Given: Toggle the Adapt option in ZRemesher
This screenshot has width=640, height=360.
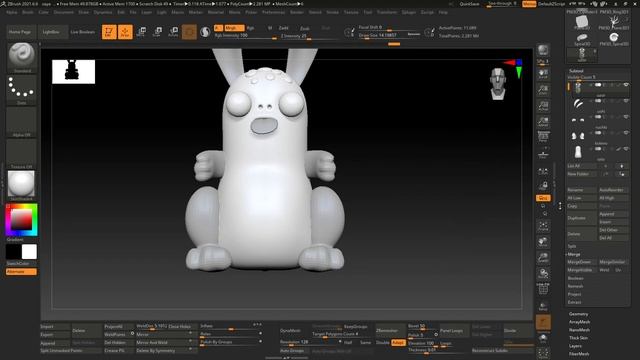Looking at the screenshot, I should [x=398, y=342].
